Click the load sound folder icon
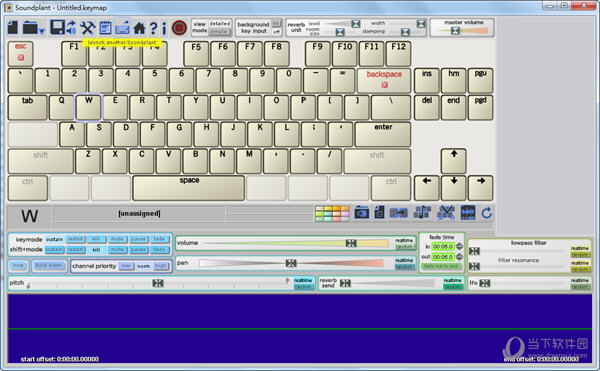The height and width of the screenshot is (371, 600). click(x=361, y=213)
